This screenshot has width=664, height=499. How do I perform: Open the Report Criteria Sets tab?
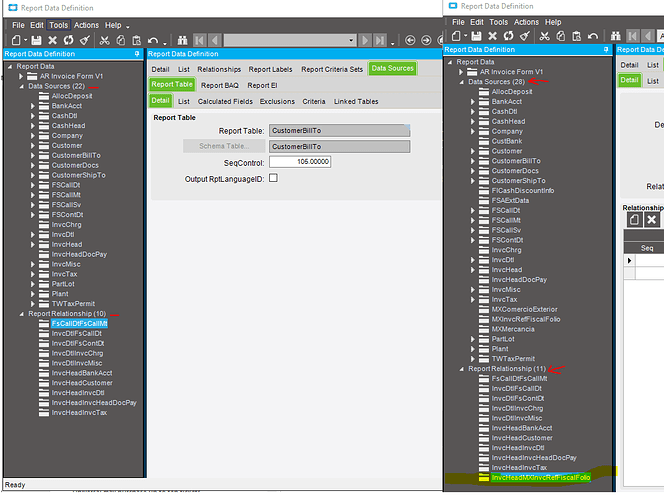coord(332,69)
